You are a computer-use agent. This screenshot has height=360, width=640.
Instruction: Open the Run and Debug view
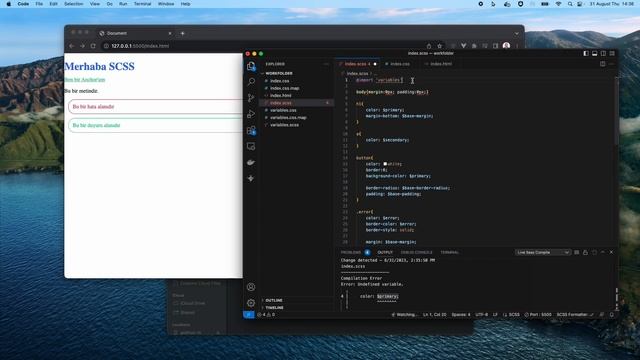coord(251,114)
